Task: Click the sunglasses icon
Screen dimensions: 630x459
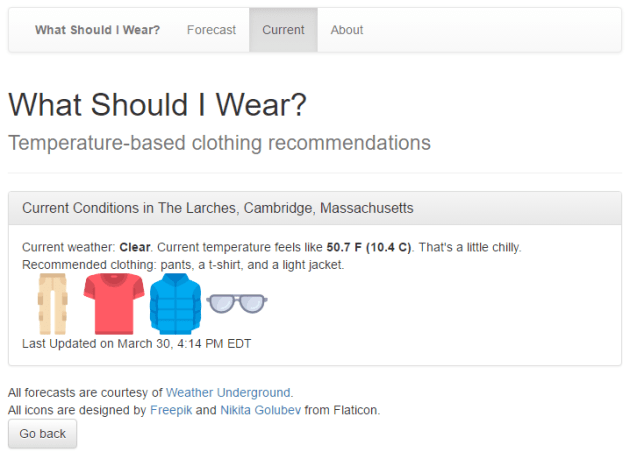Action: [237, 301]
